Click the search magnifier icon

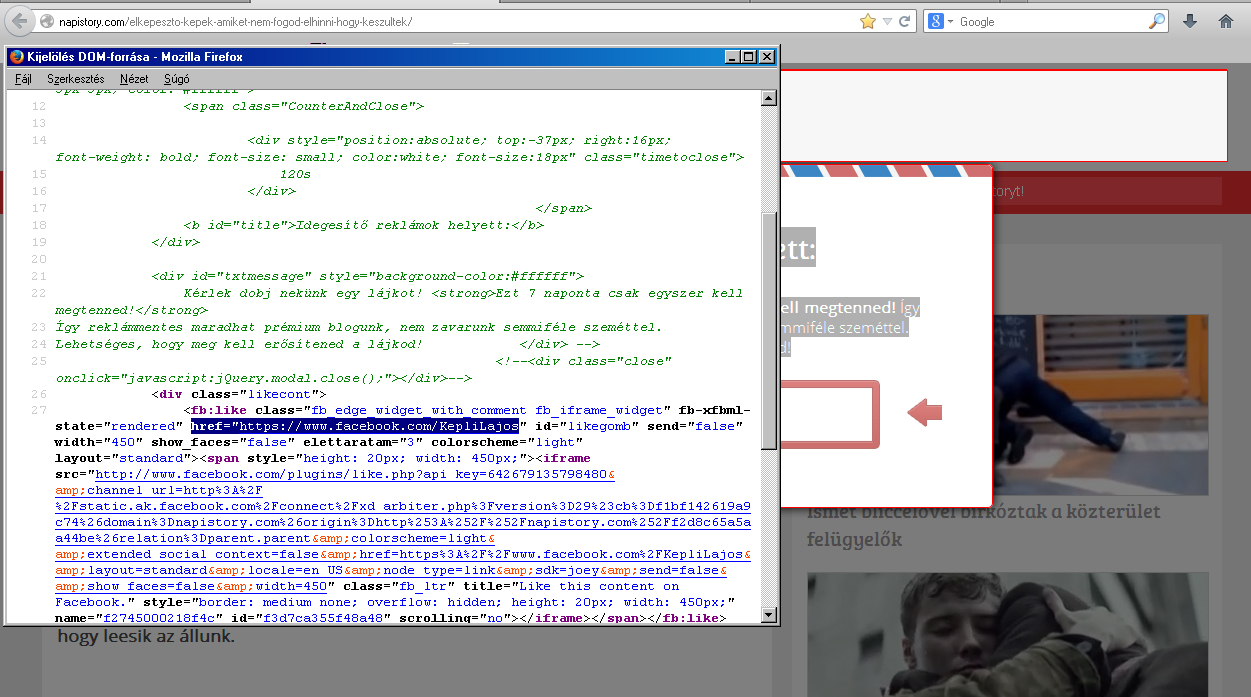tap(1157, 21)
